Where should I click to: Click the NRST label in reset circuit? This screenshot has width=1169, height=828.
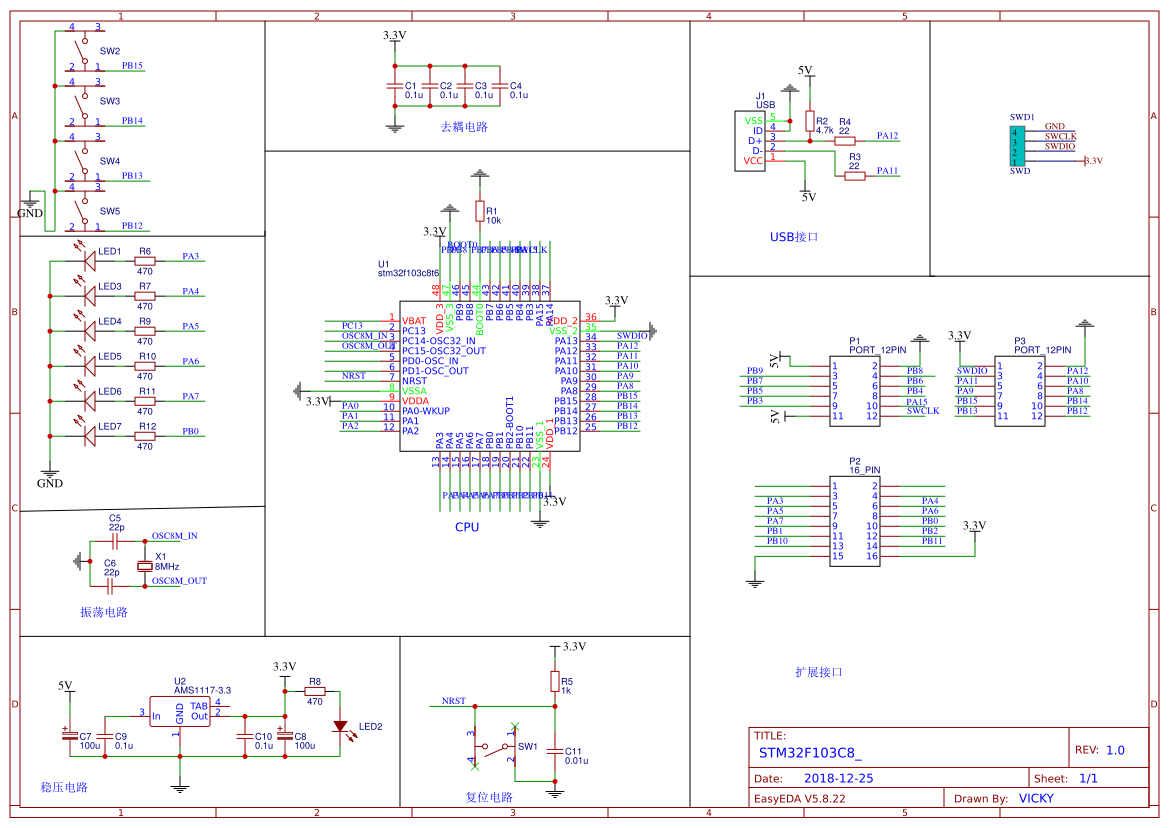click(453, 701)
